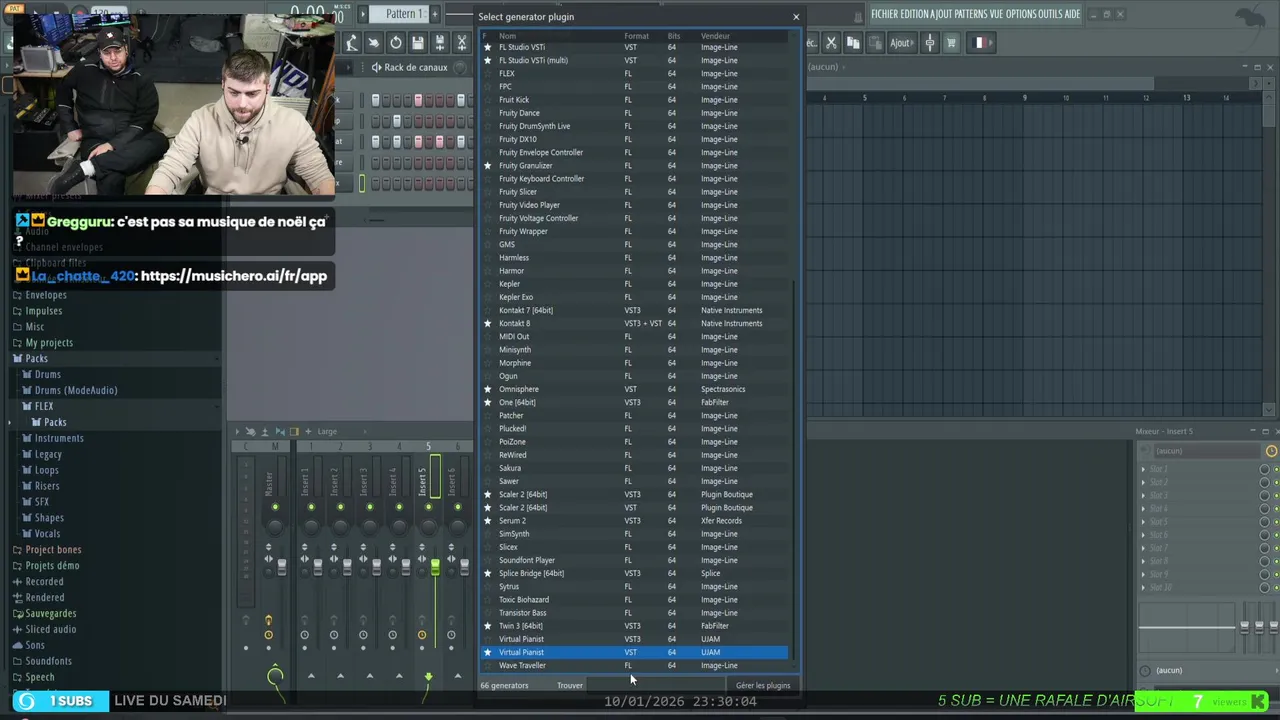Select Wave Traveller in plugin list
Viewport: 1280px width, 720px height.
coord(635,665)
